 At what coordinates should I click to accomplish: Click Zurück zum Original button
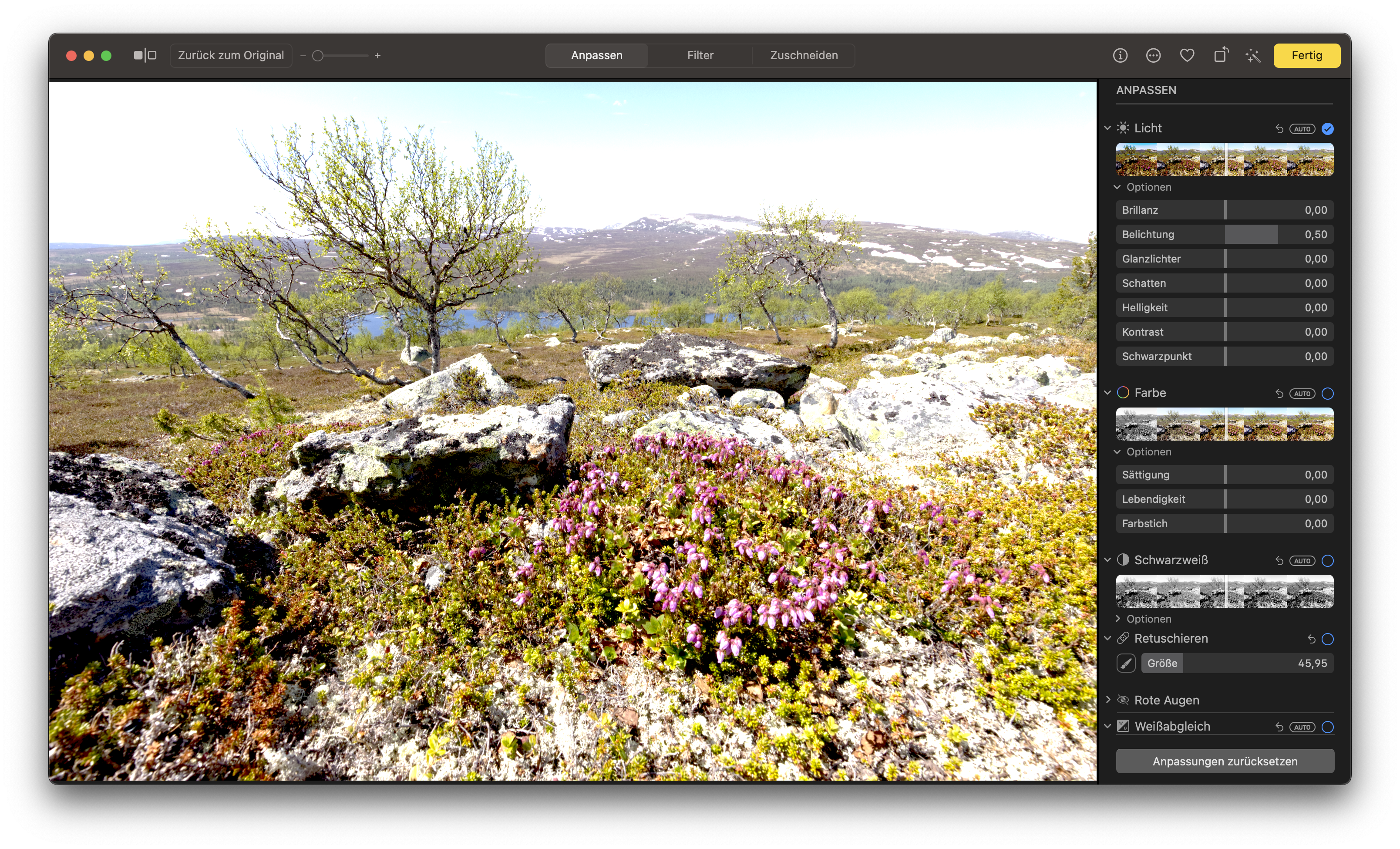tap(231, 55)
